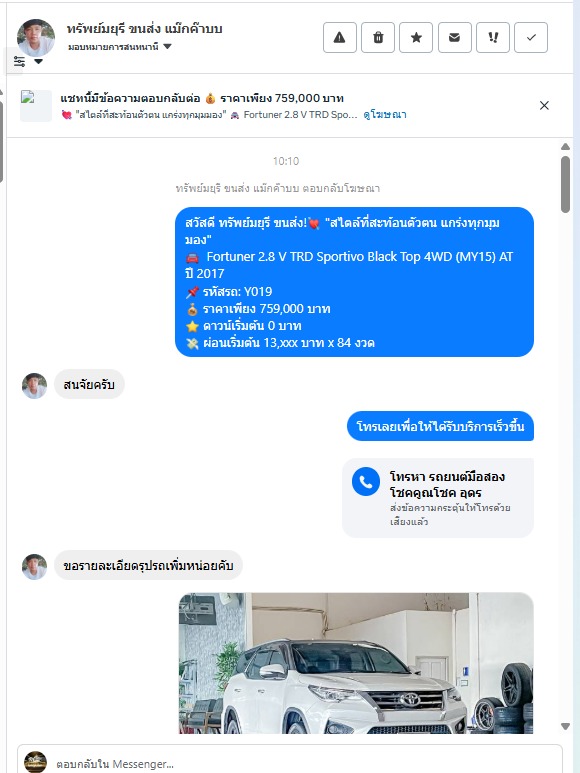Delete conversation with the trash icon

[378, 37]
